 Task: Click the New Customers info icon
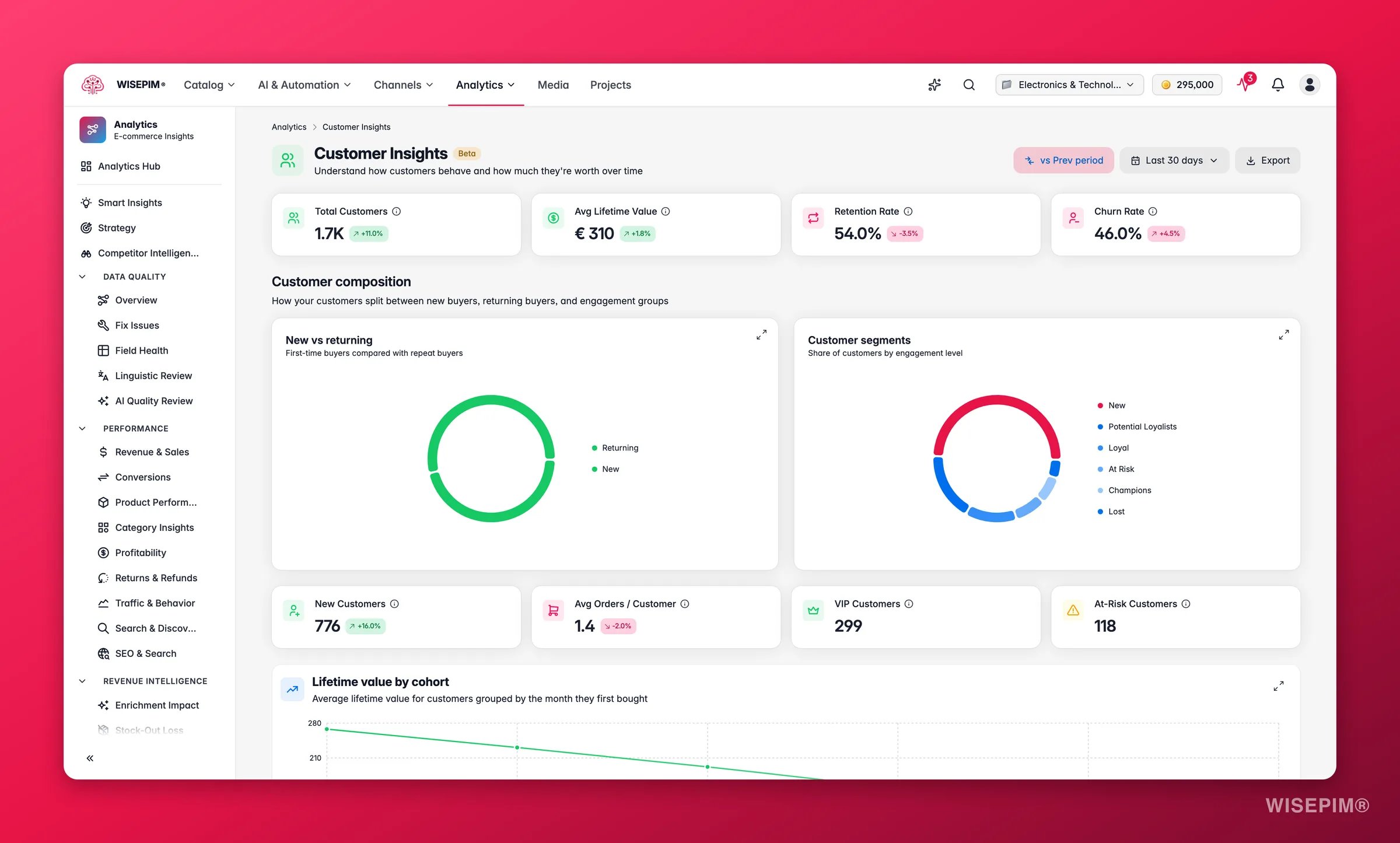[x=394, y=604]
